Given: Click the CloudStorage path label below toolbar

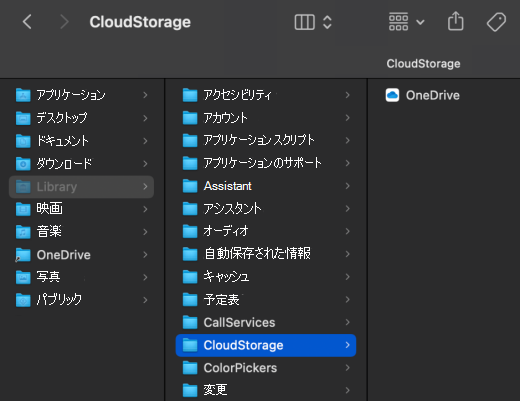Looking at the screenshot, I should click(423, 63).
